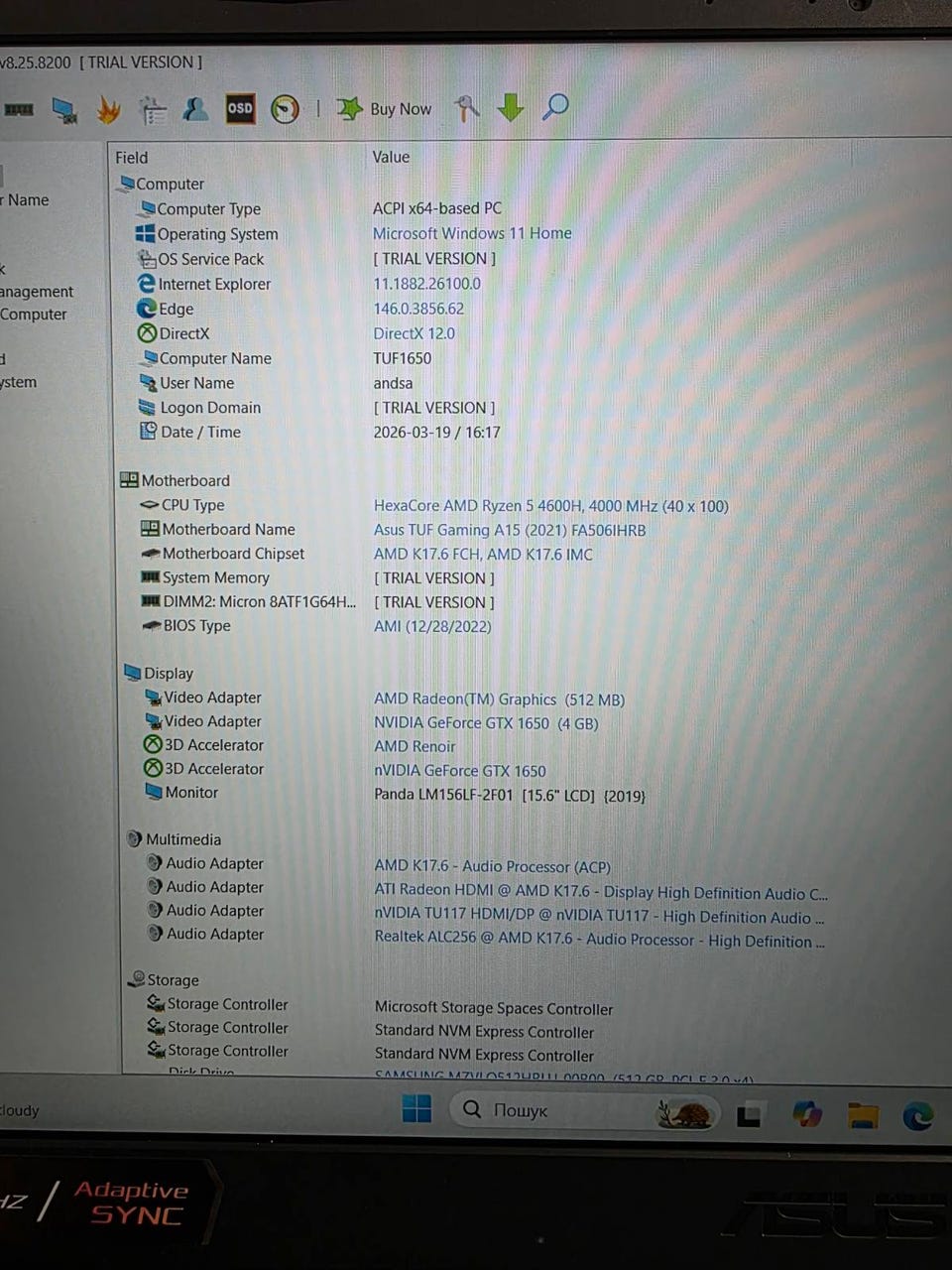Open the memory benchmark RAM toolbar icon
This screenshot has width=952, height=1270.
pos(18,109)
